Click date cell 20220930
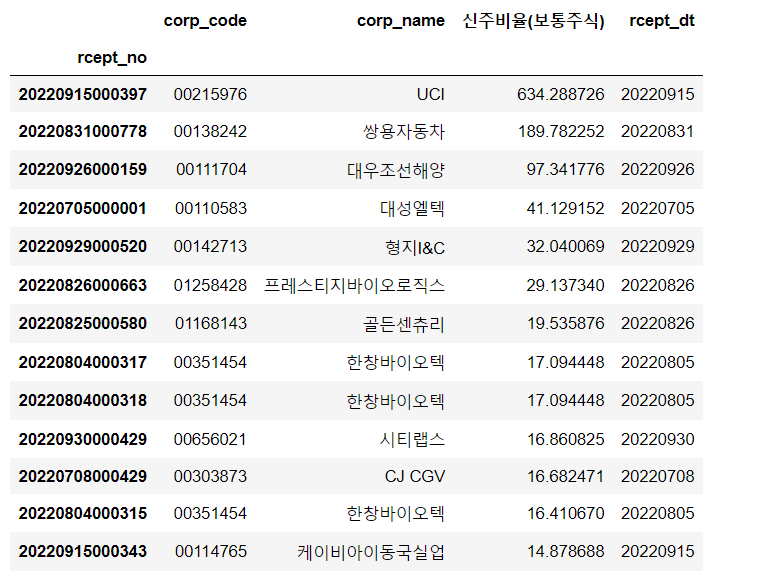The width and height of the screenshot is (757, 580). pyautogui.click(x=658, y=439)
